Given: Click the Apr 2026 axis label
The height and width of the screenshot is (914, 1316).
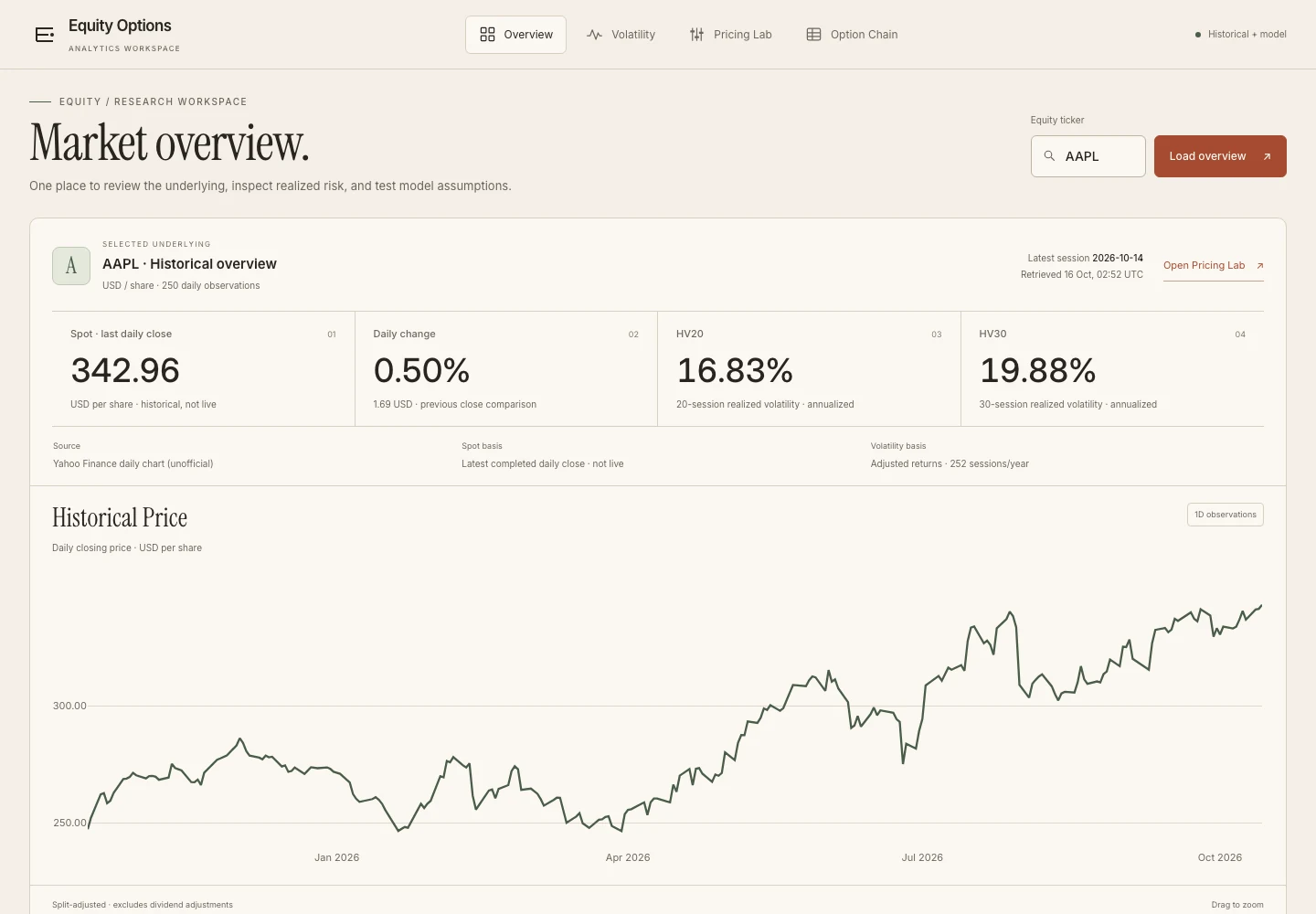Looking at the screenshot, I should pyautogui.click(x=628, y=857).
